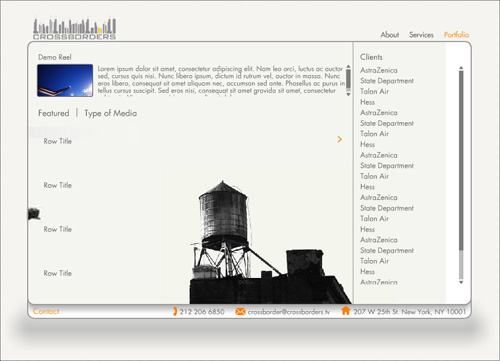
Task: Select the second Hess entry
Action: pos(367,144)
